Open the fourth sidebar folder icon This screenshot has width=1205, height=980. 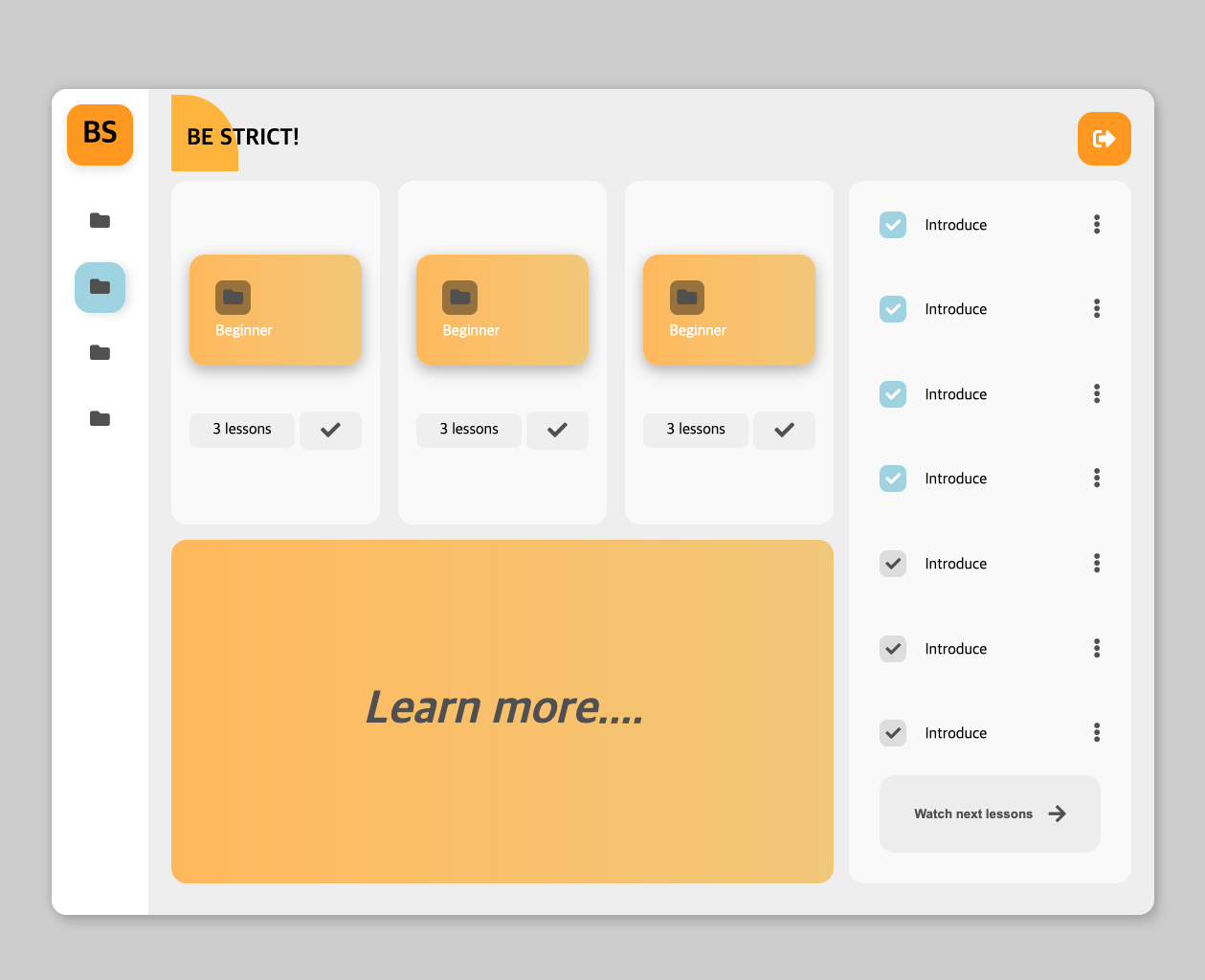pos(100,418)
